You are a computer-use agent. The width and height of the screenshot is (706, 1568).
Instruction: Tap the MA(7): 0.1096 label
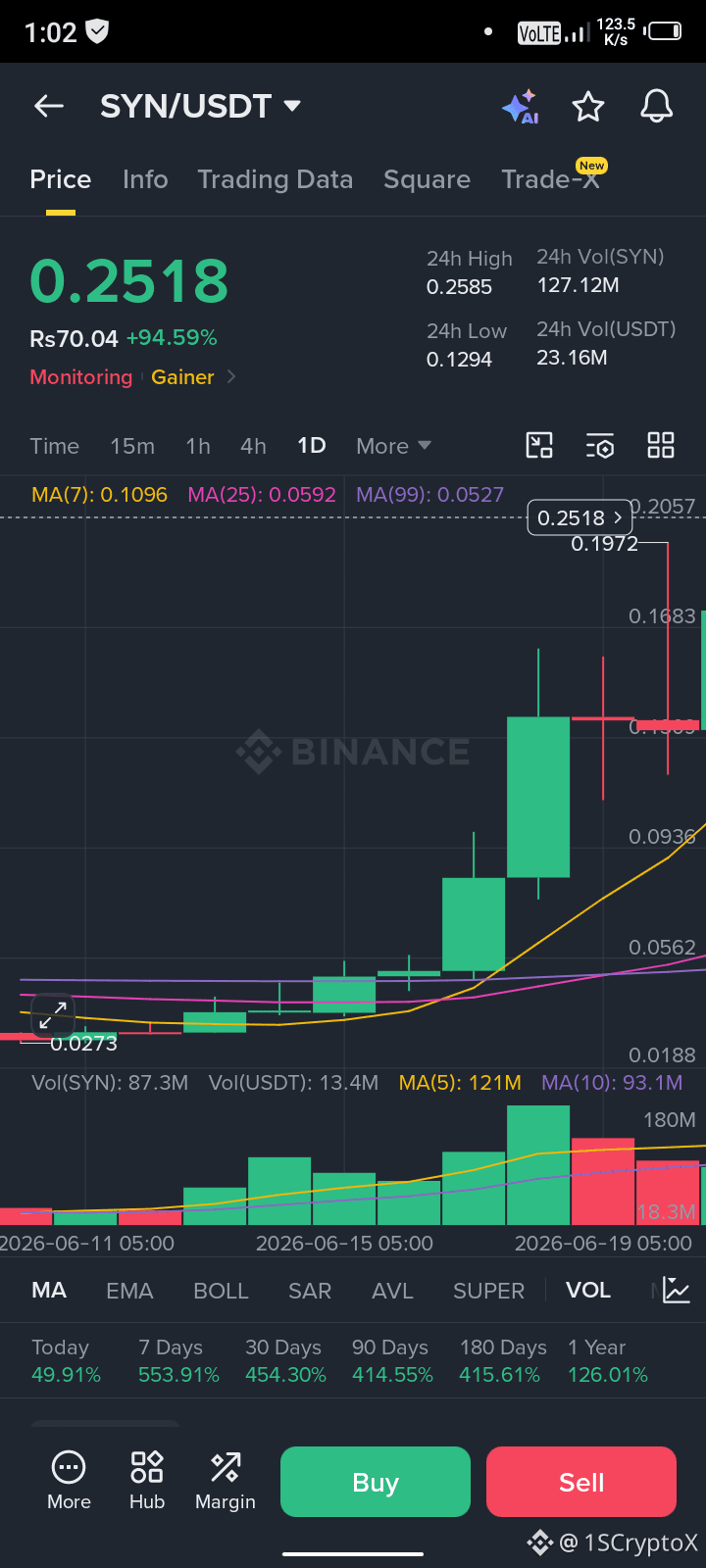[x=99, y=494]
